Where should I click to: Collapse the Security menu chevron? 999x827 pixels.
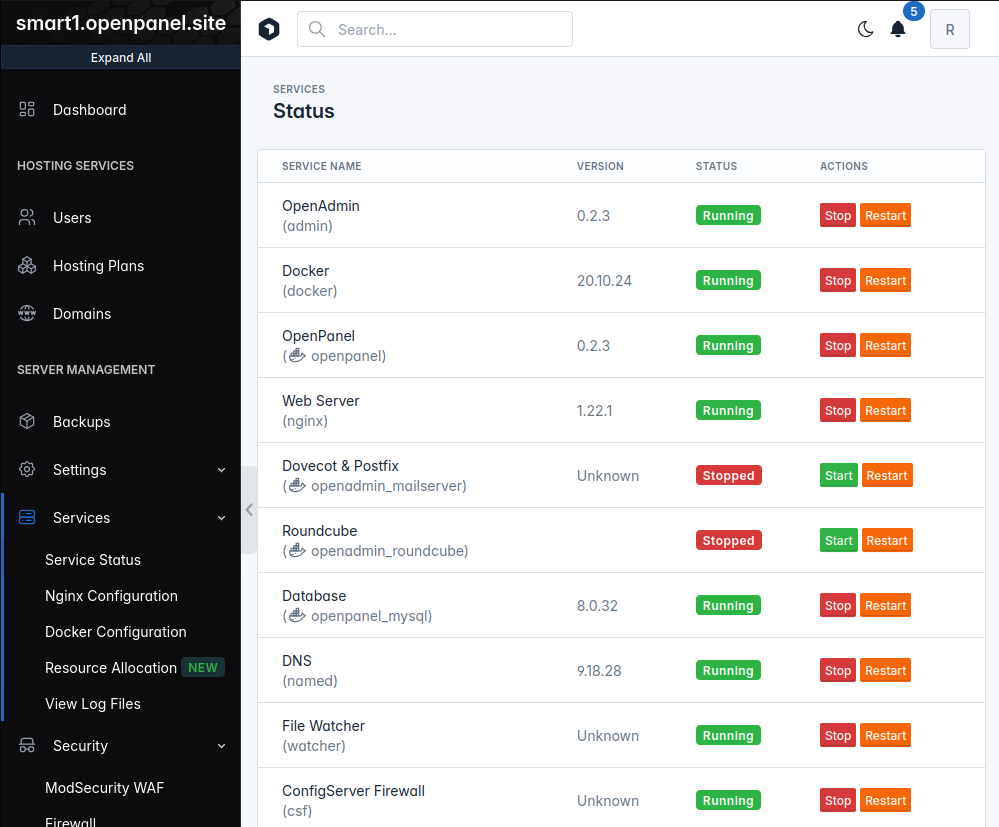(x=221, y=746)
